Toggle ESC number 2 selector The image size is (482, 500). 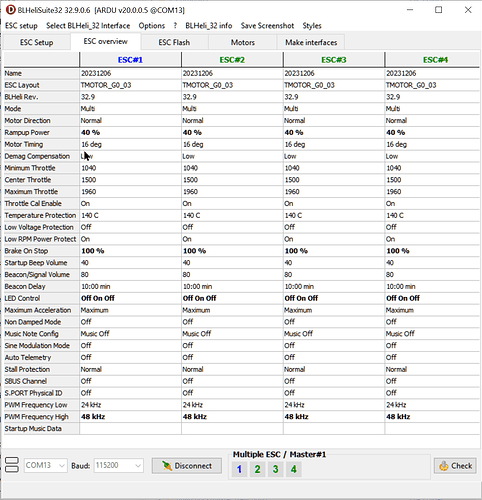257,469
